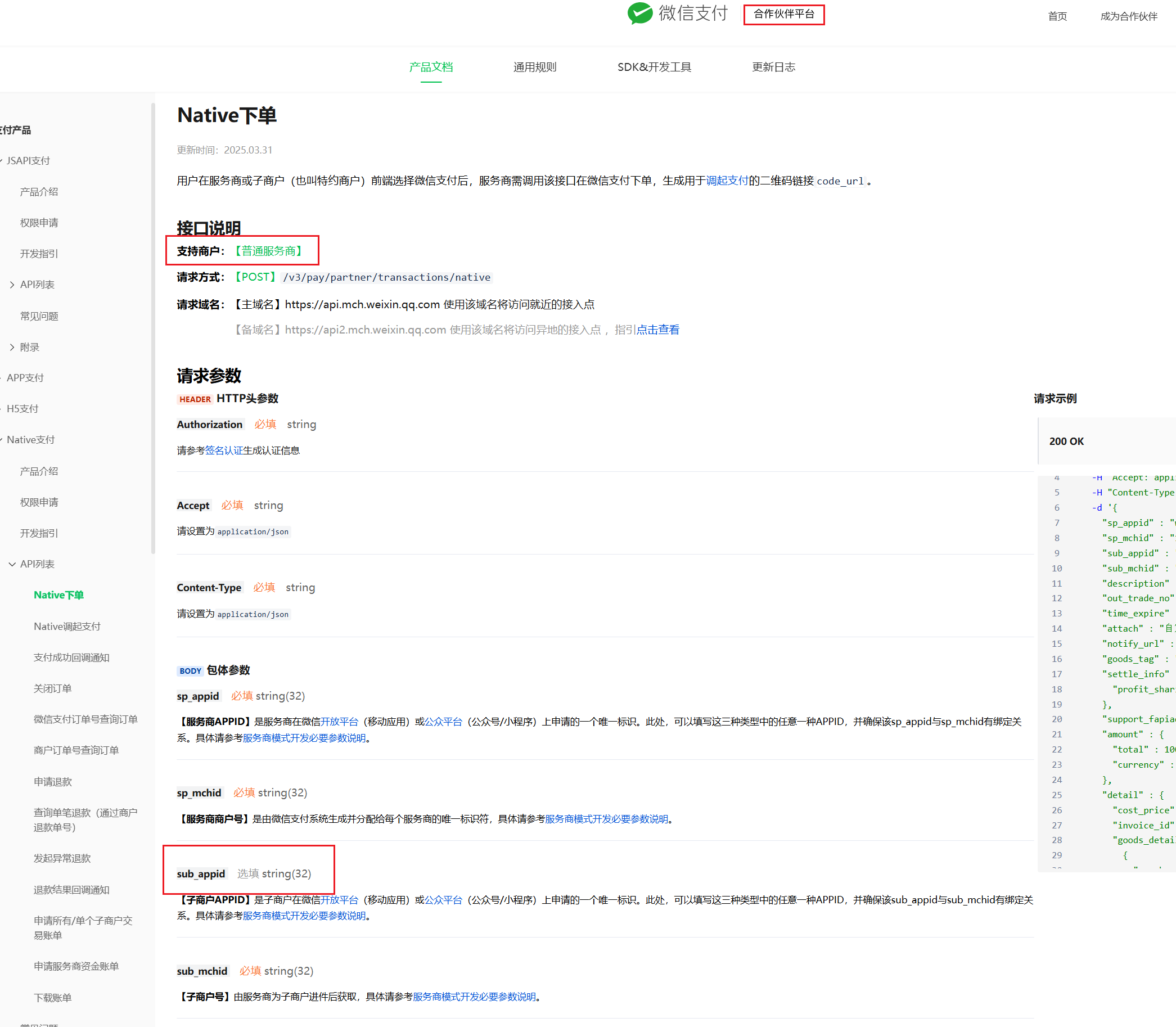Open 申请所有/单个子商户交易账单
The image size is (1176, 1027).
click(83, 928)
